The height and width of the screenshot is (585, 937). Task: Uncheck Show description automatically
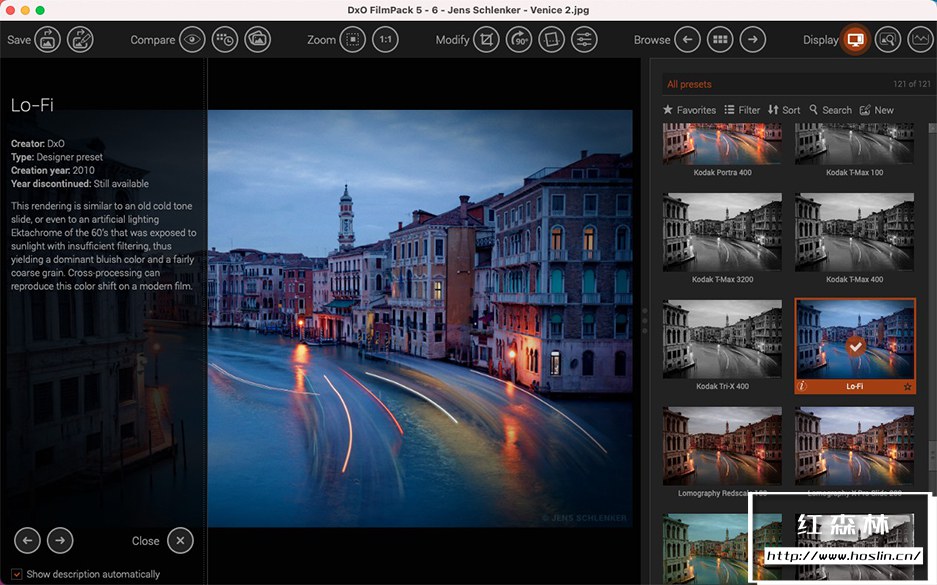click(17, 574)
